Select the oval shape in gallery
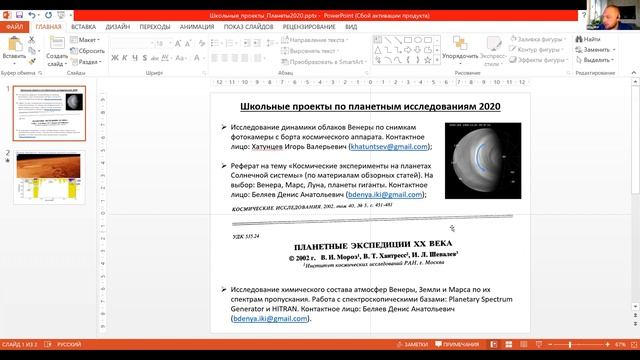640x360 pixels. click(418, 40)
